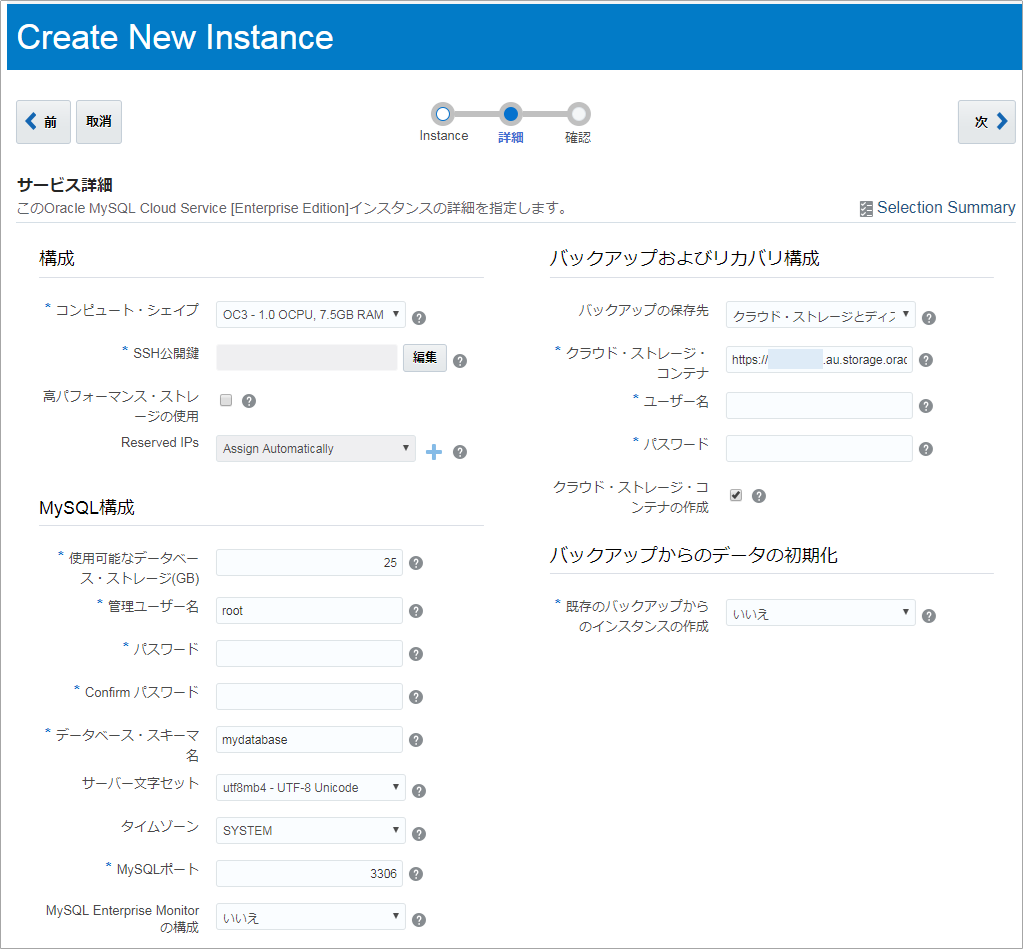Screen dimensions: 1023x949
Task: Click help icon for クラウド・ストレージ・コンテナの作成
Action: tap(759, 496)
